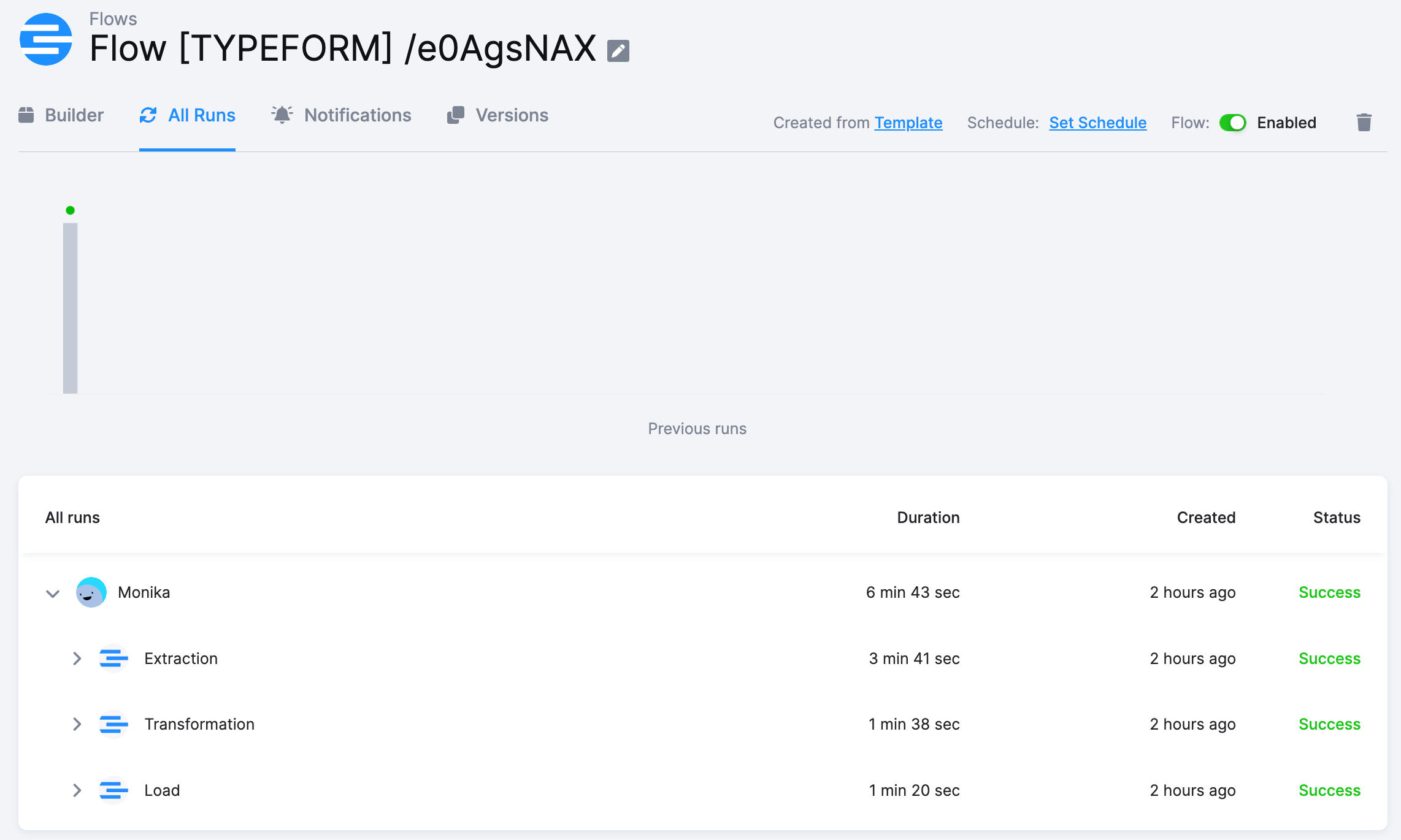Open the Template link
The height and width of the screenshot is (840, 1401).
pos(909,123)
